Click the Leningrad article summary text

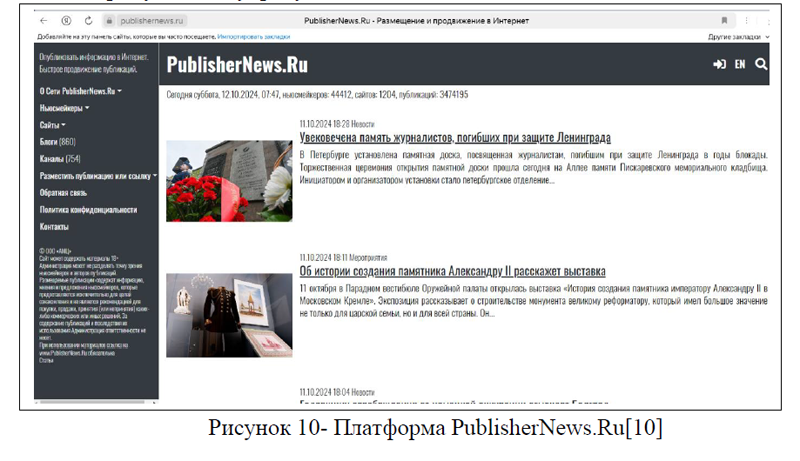[x=533, y=167]
